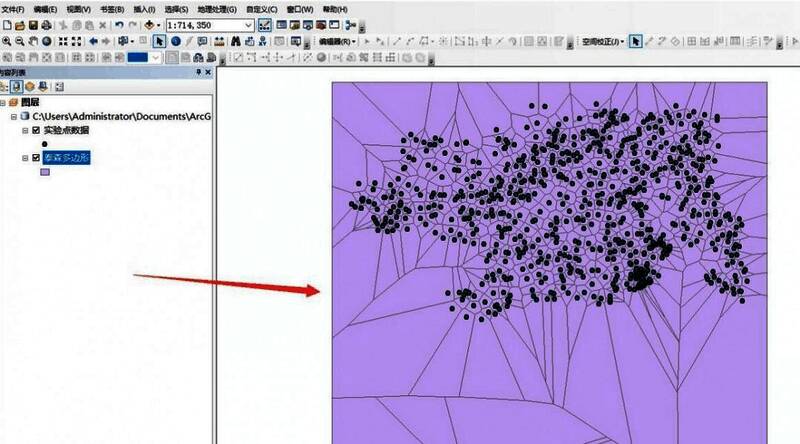Click the purple 泰森多边形 symbol swatch
This screenshot has width=800, height=444.
[x=46, y=172]
